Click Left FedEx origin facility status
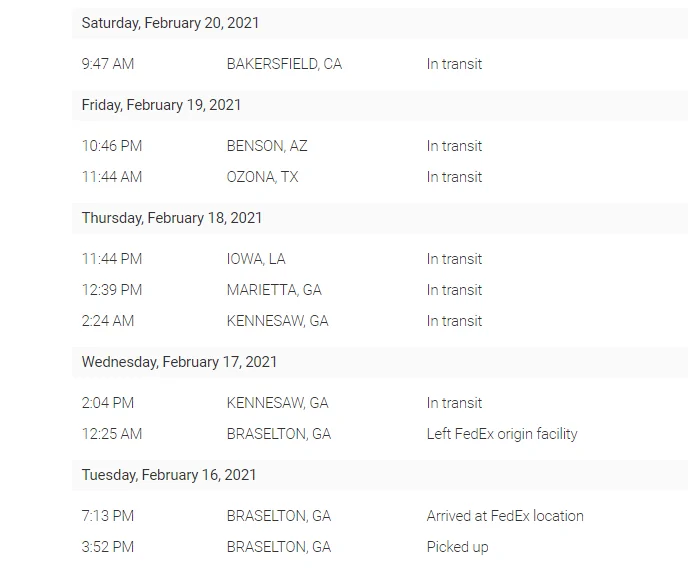This screenshot has width=688, height=568. pyautogui.click(x=502, y=434)
